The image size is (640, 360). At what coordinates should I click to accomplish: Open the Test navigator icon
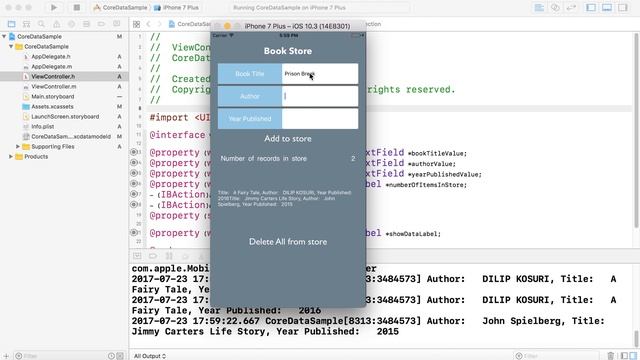(x=71, y=24)
